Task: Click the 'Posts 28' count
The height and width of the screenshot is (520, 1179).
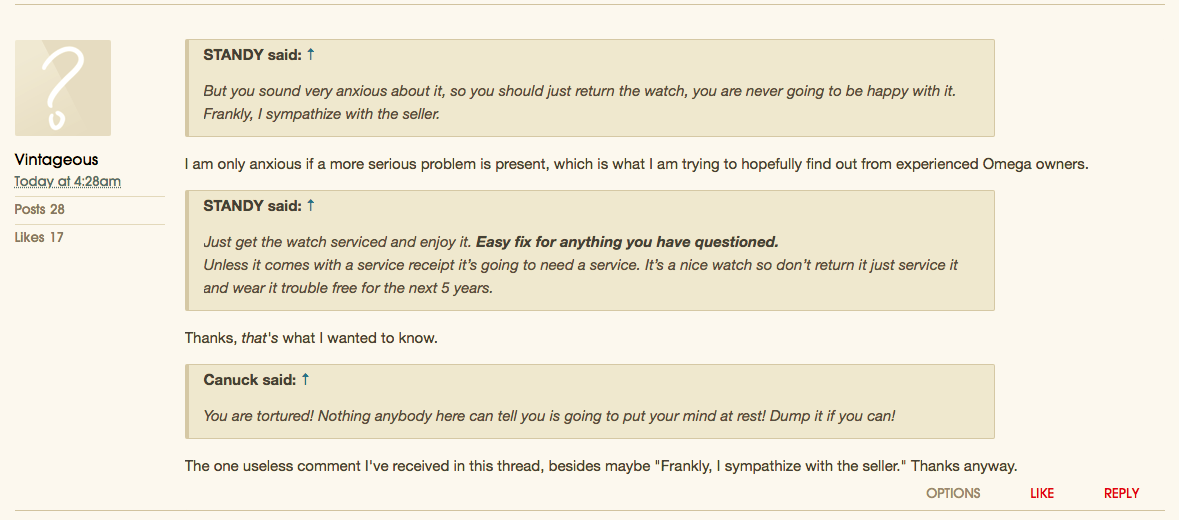Action: [40, 210]
